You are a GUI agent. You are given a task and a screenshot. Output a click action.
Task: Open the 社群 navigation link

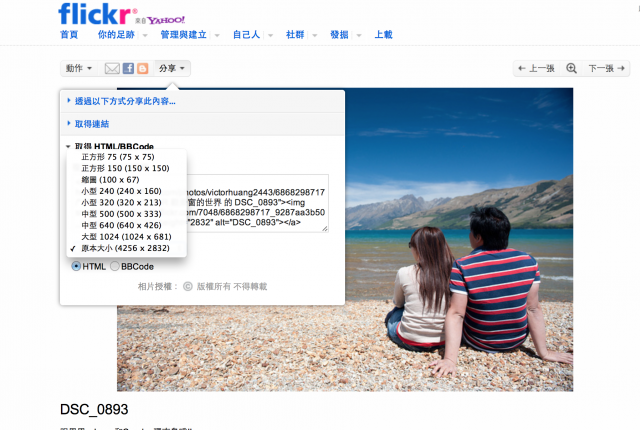pyautogui.click(x=295, y=35)
